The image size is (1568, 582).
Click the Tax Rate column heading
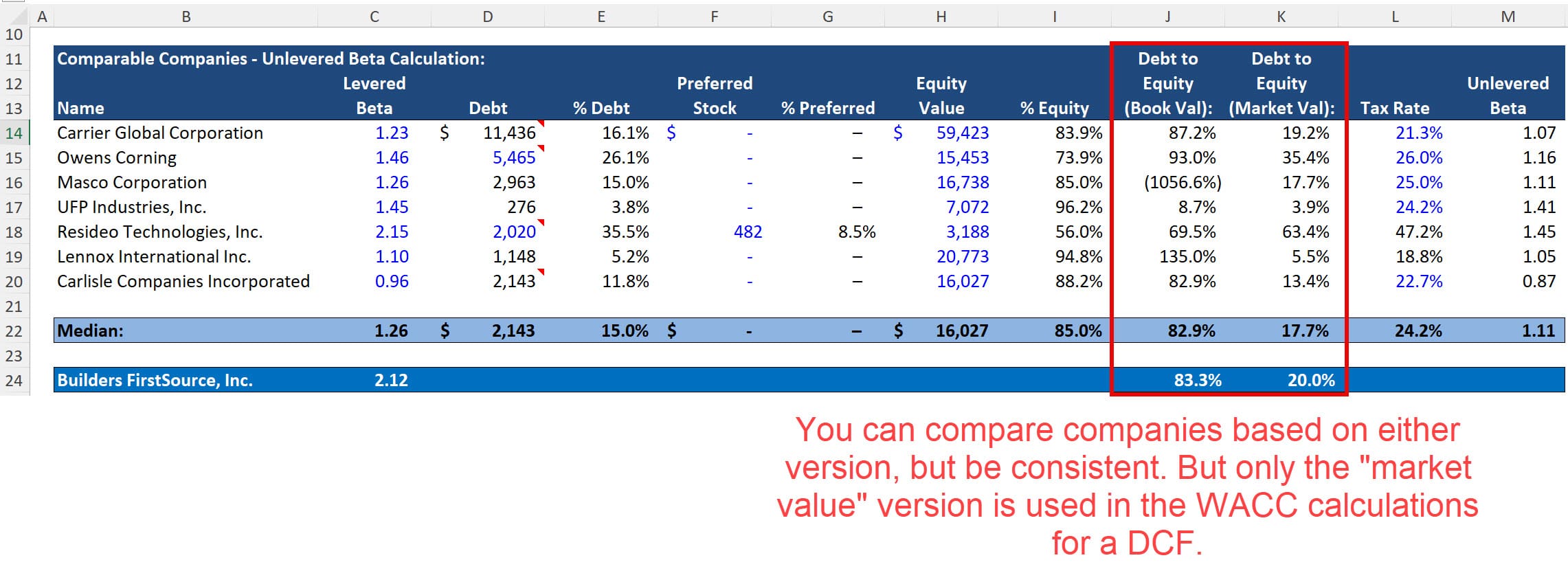1395,108
